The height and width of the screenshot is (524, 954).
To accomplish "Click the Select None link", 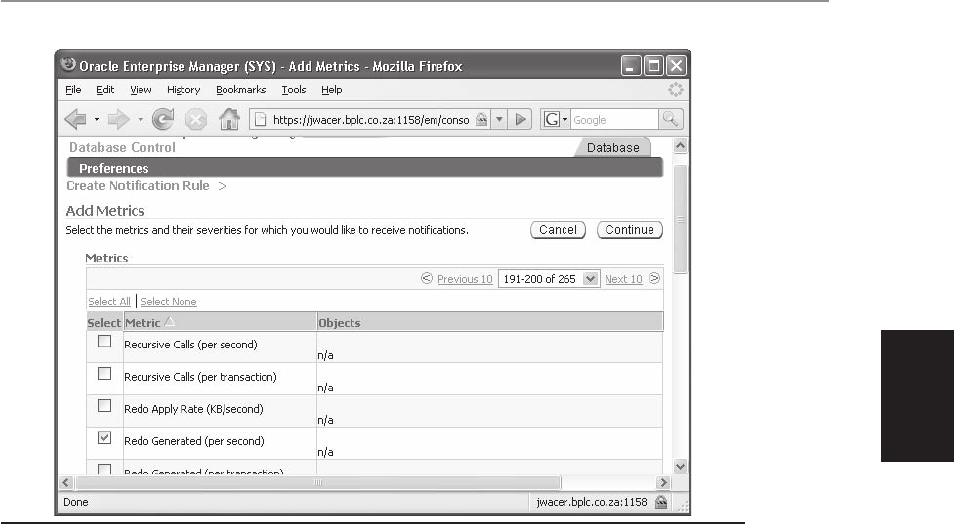I will pos(169,301).
